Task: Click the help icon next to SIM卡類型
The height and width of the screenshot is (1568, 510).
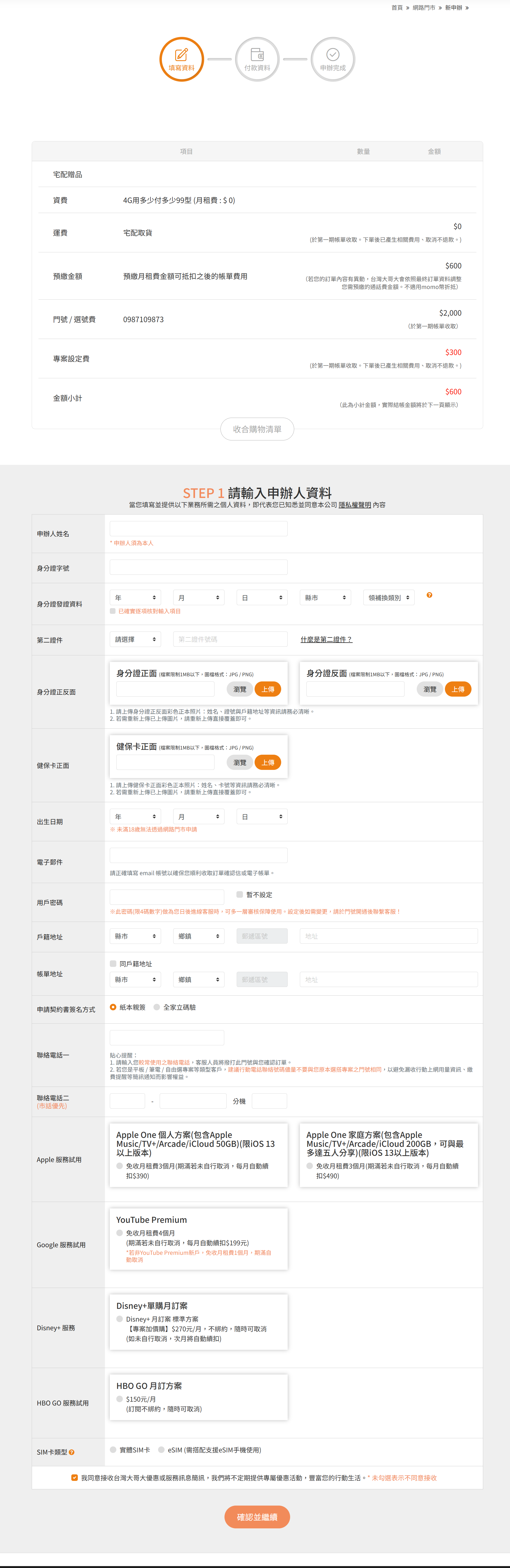Action: click(72, 1452)
